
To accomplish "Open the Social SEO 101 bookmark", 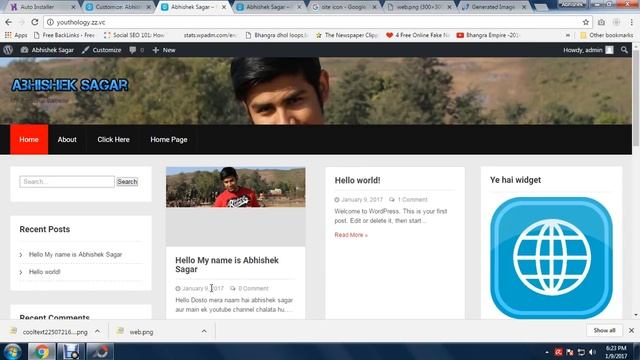I will [134, 35].
